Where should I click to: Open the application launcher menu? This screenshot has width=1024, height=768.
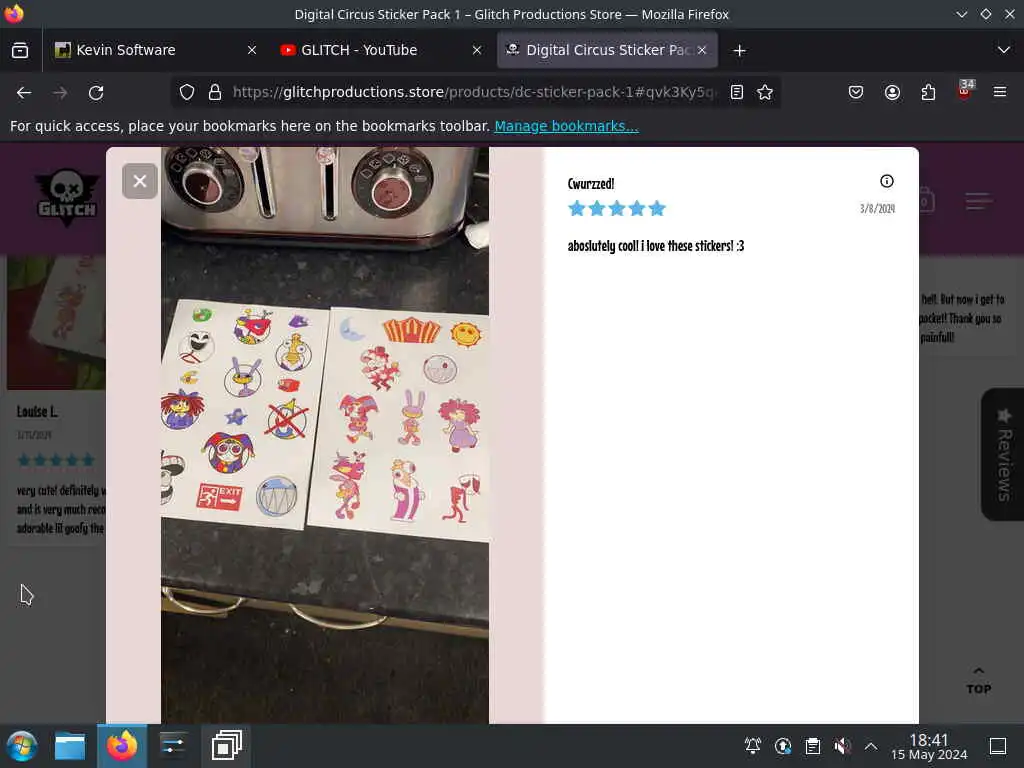pos(22,746)
